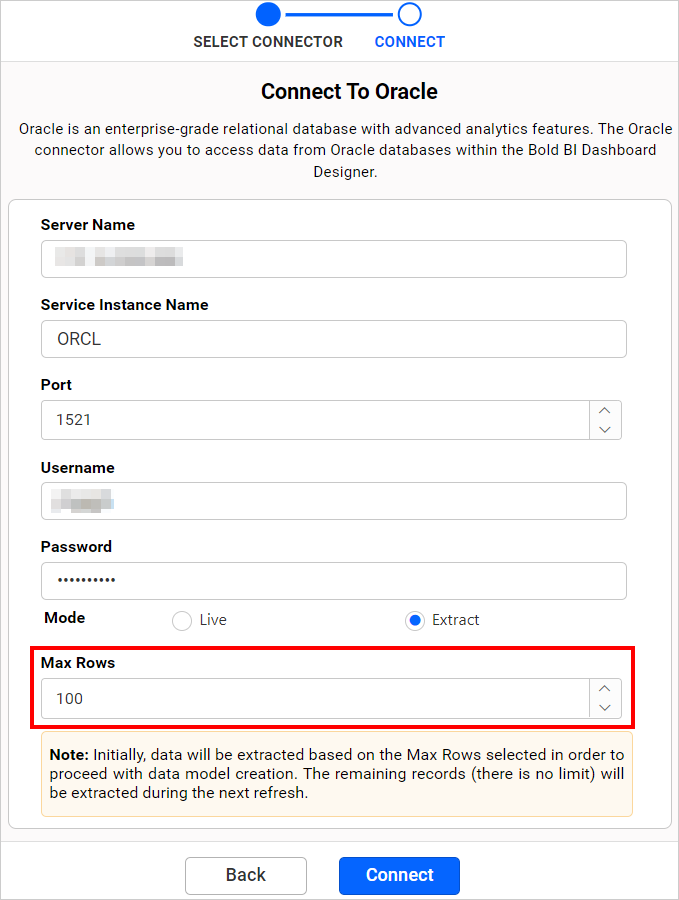Click the blue Connect button
The height and width of the screenshot is (900, 679).
(399, 875)
